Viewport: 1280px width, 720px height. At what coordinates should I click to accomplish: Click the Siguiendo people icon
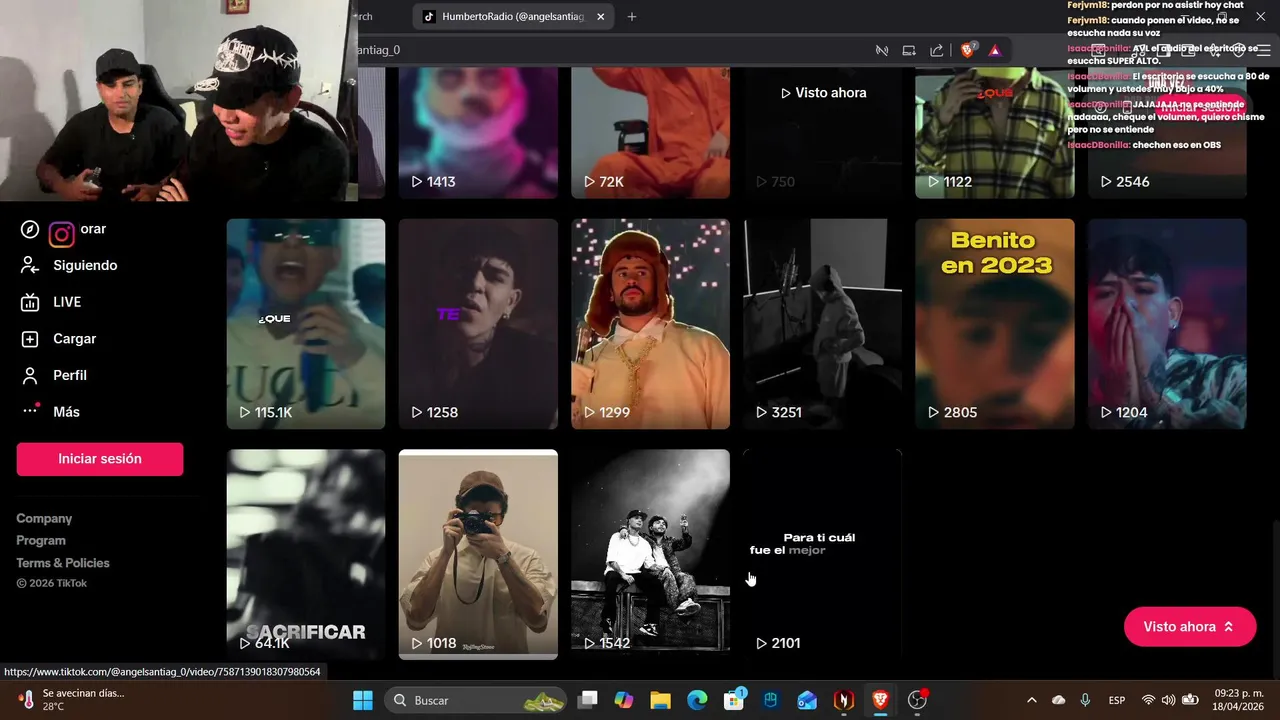(x=30, y=265)
